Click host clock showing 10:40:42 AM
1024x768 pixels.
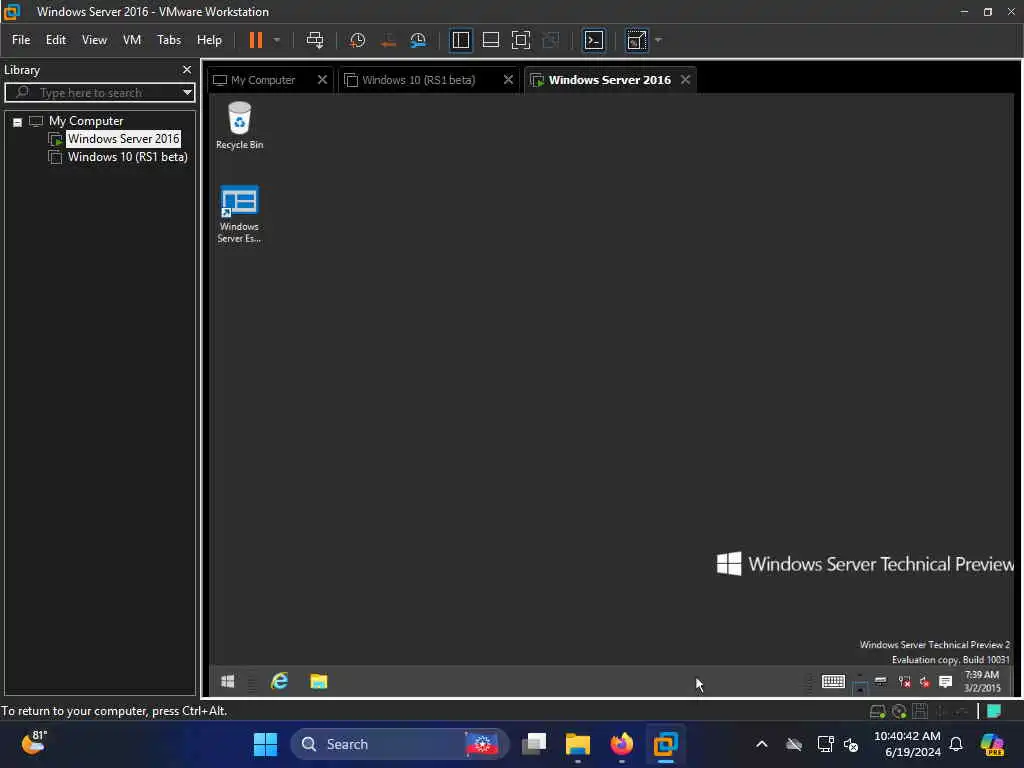[907, 744]
